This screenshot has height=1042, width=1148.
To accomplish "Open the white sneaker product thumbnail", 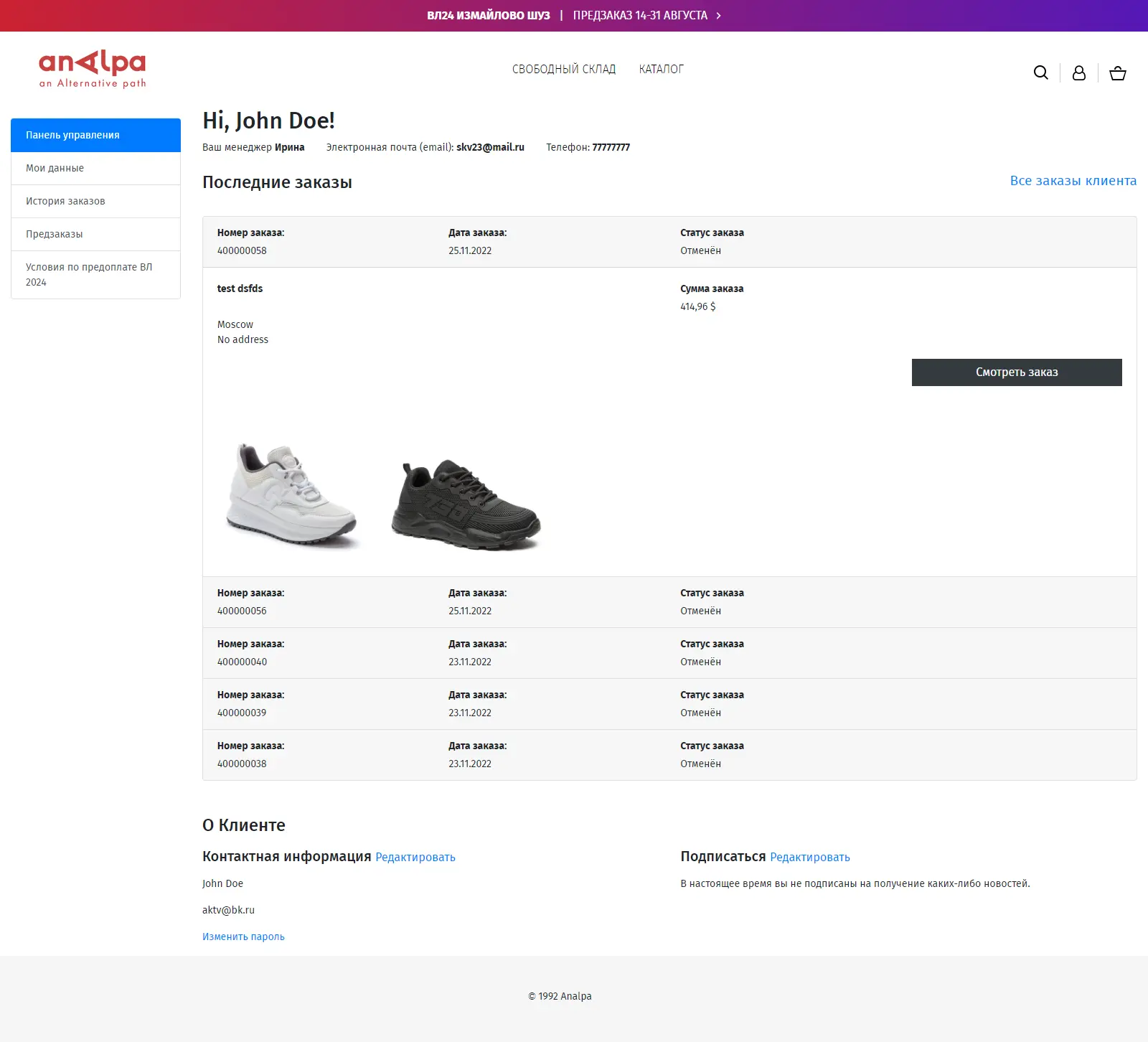I will click(291, 494).
